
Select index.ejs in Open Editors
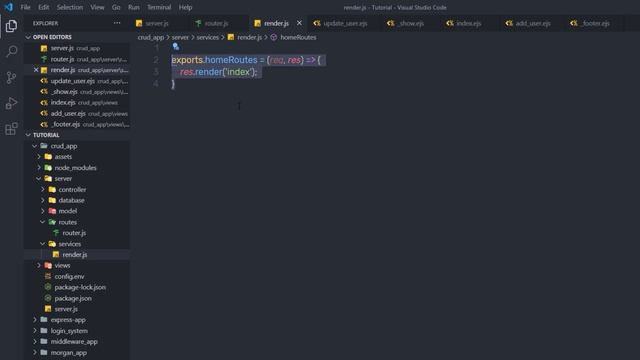click(78, 102)
